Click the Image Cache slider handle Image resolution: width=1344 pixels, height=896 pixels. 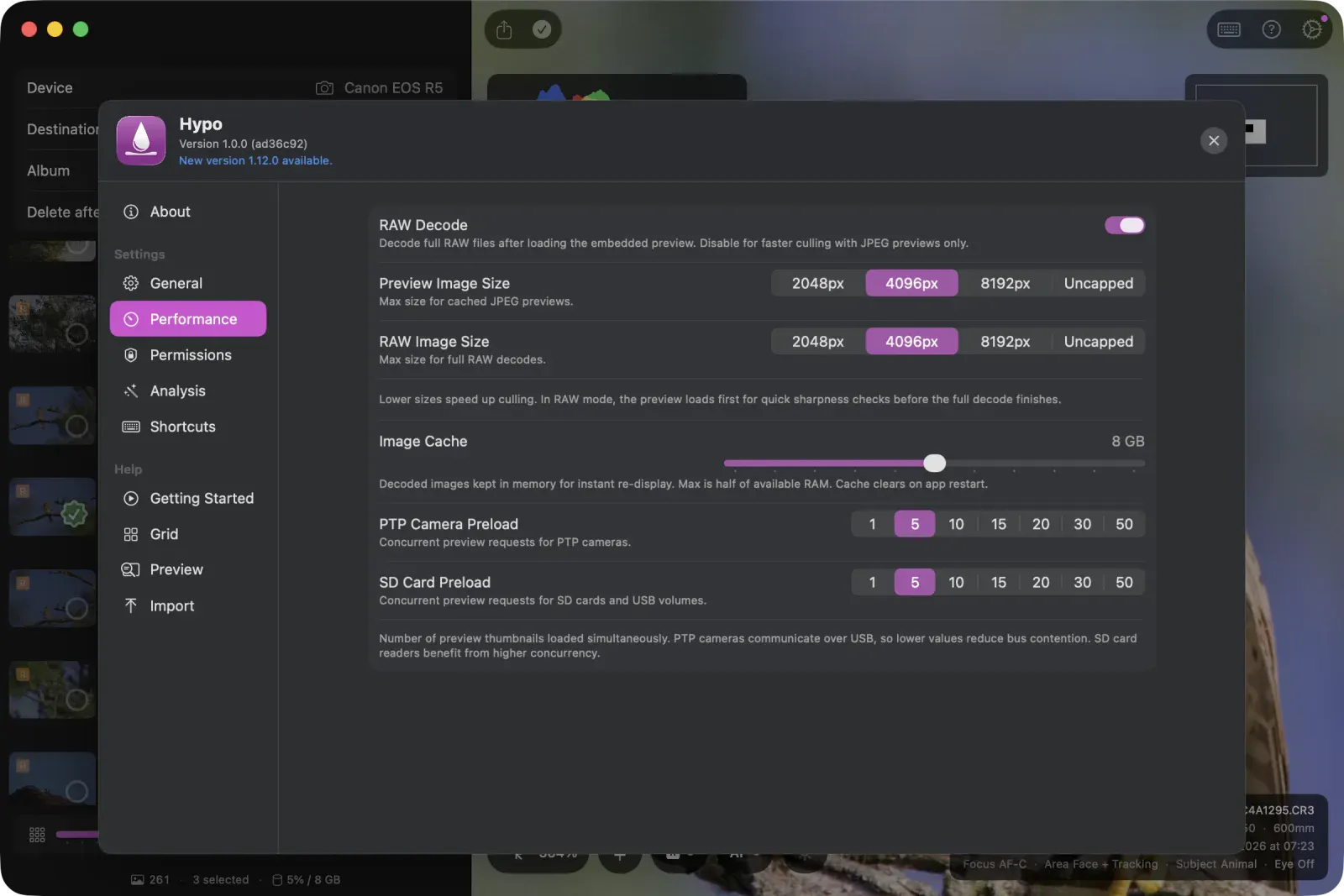(x=935, y=463)
